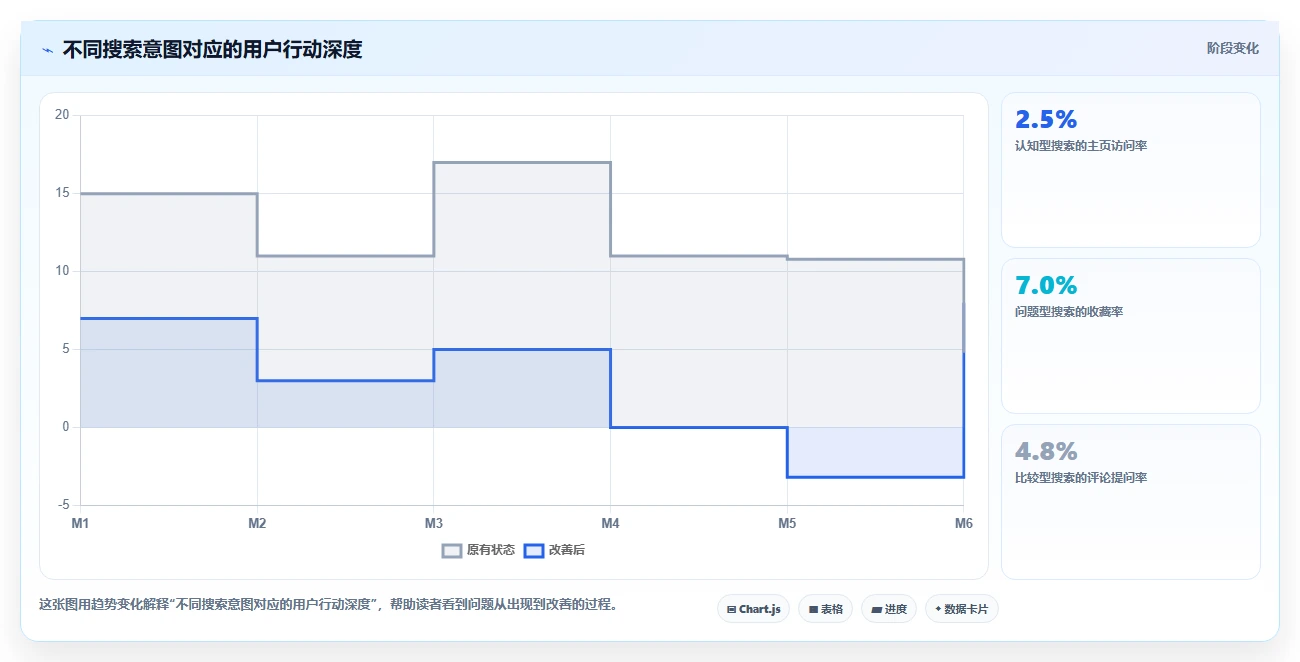Open the 2.5% 认知型搜索 card
Image resolution: width=1300 pixels, height=662 pixels.
(x=1131, y=170)
